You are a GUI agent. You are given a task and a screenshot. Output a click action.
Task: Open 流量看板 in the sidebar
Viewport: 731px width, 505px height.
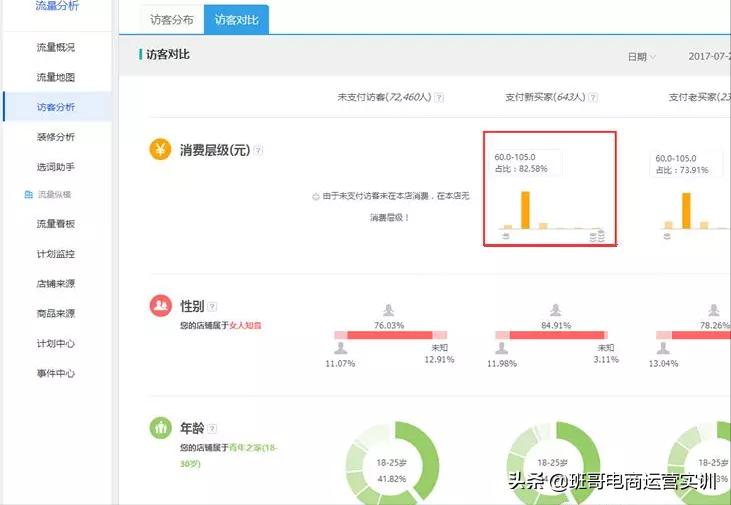(55, 224)
